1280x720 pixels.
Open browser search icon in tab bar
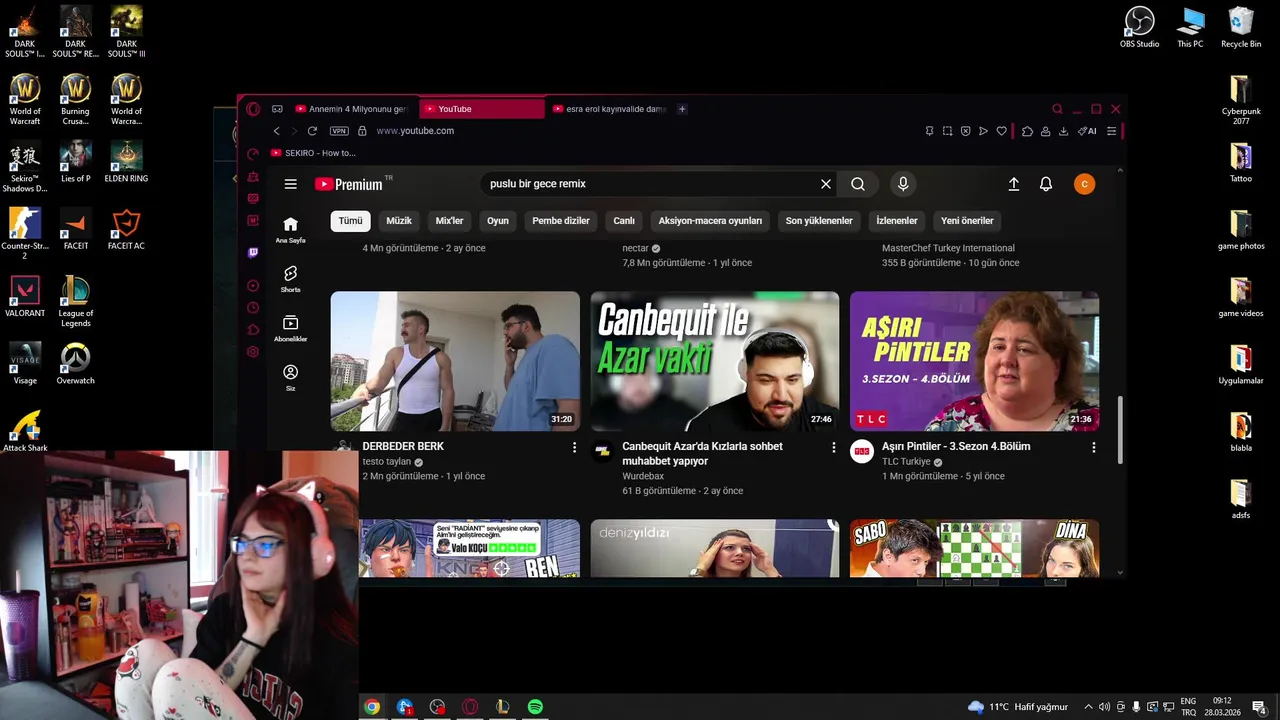(x=1057, y=109)
